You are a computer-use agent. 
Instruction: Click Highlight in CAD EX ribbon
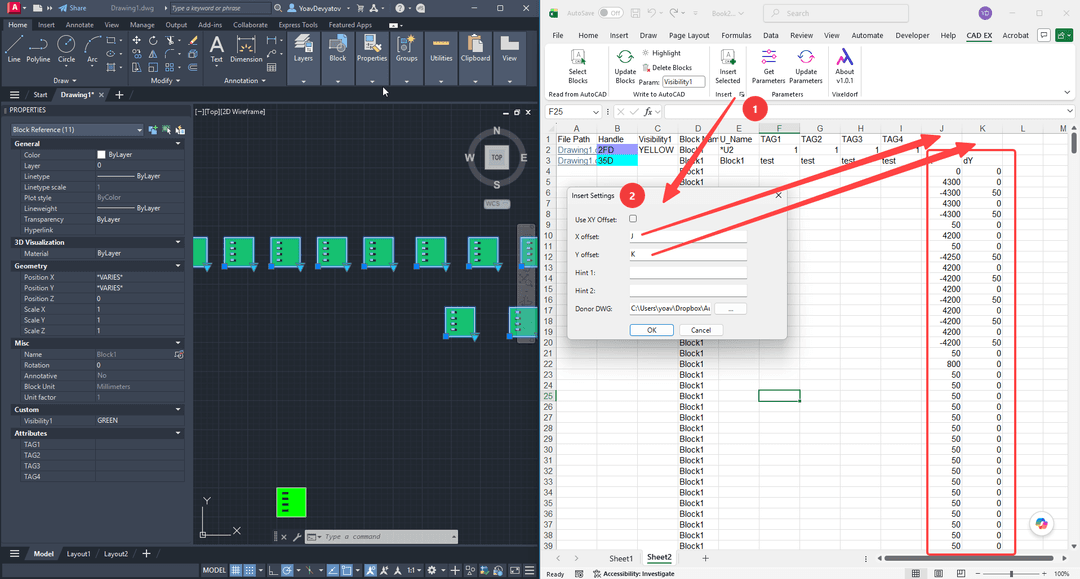click(661, 53)
